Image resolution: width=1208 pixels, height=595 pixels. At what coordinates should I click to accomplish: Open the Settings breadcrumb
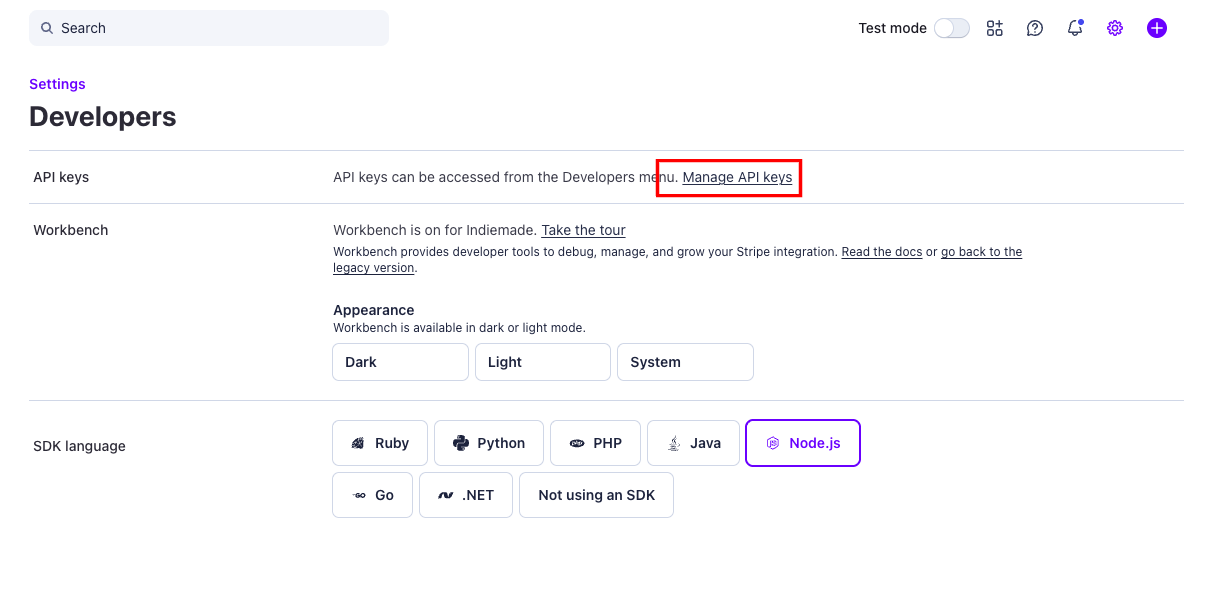pyautogui.click(x=57, y=84)
